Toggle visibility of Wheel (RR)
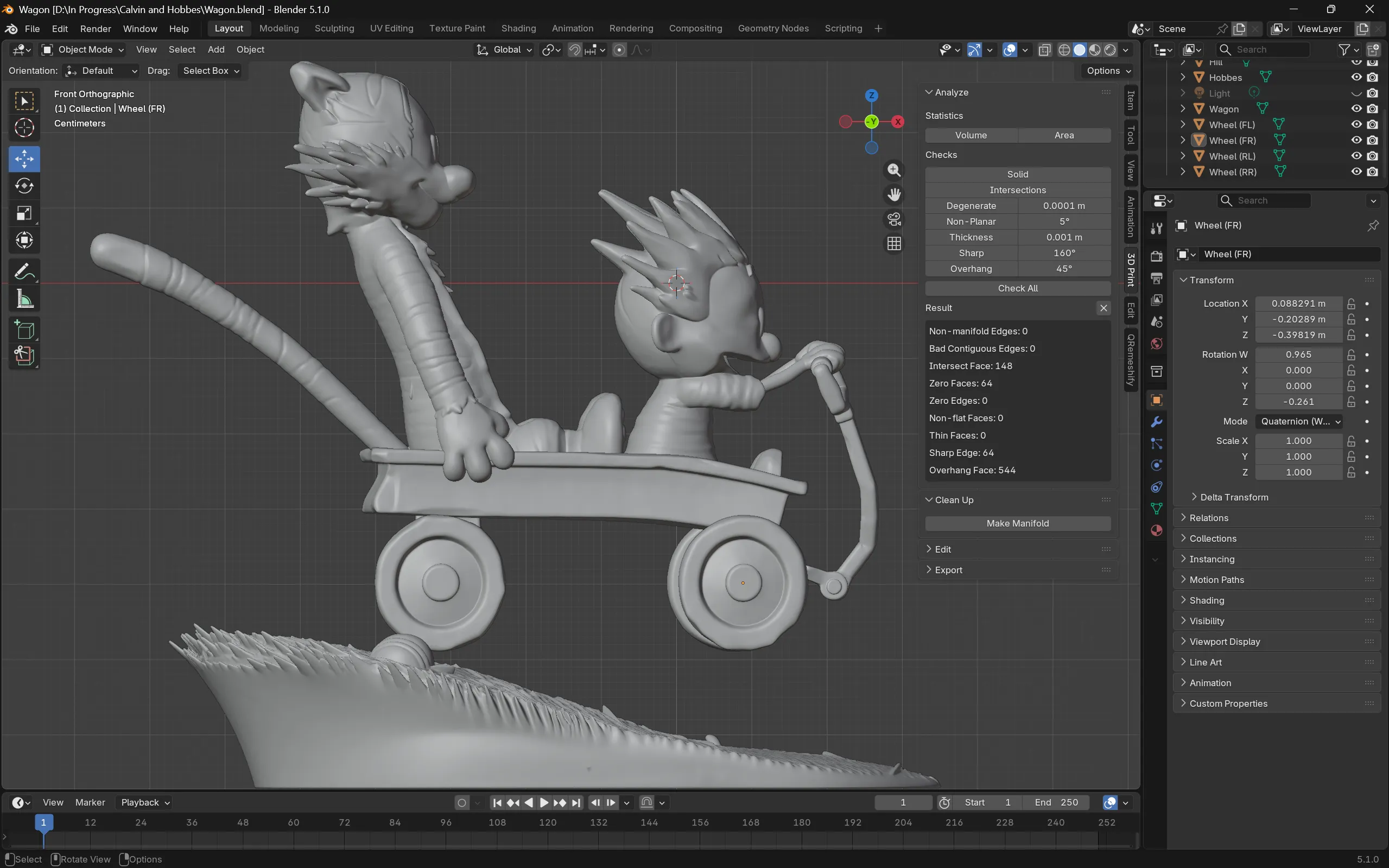 [x=1356, y=172]
